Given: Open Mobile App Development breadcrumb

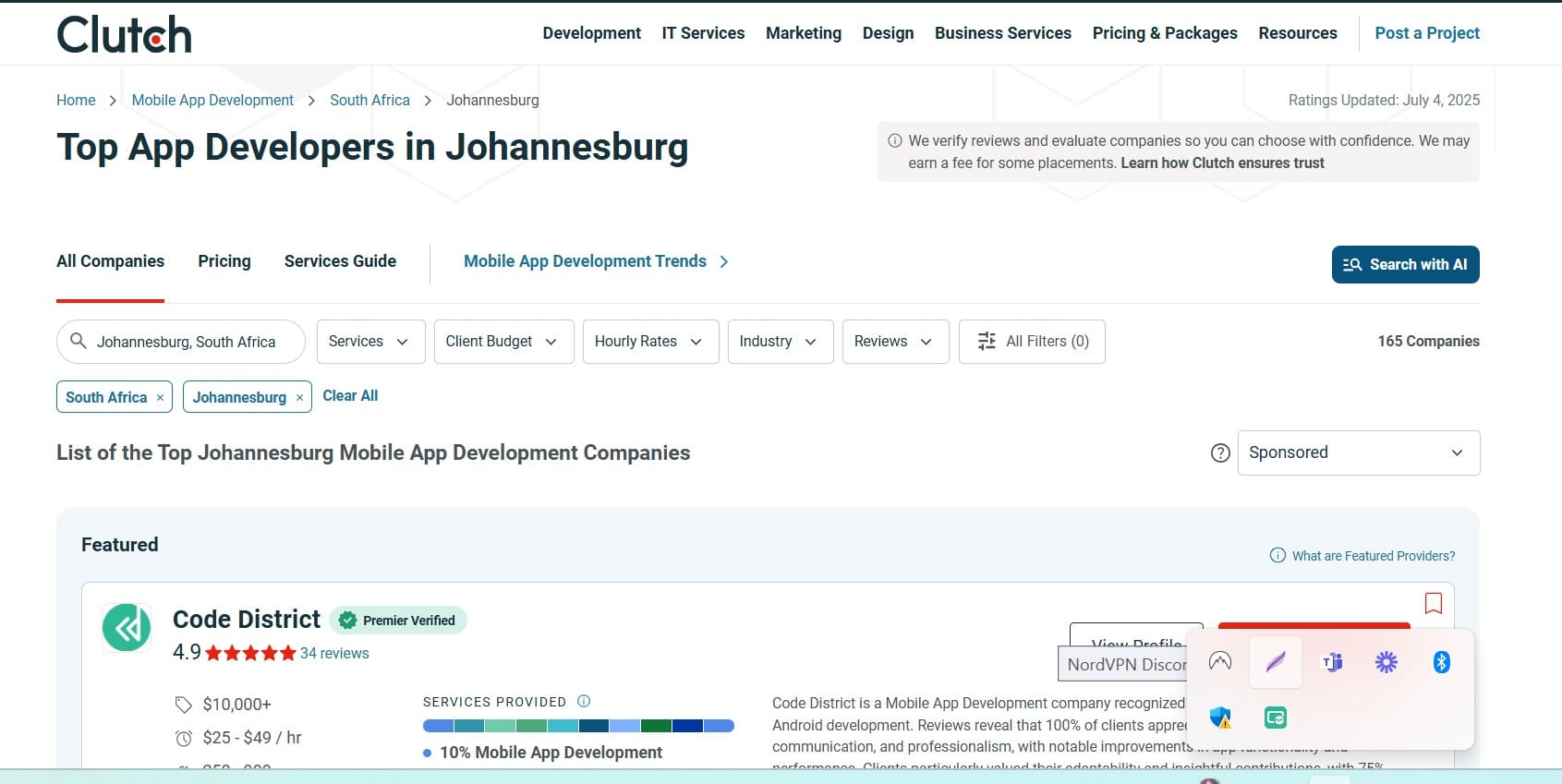Looking at the screenshot, I should click(212, 100).
